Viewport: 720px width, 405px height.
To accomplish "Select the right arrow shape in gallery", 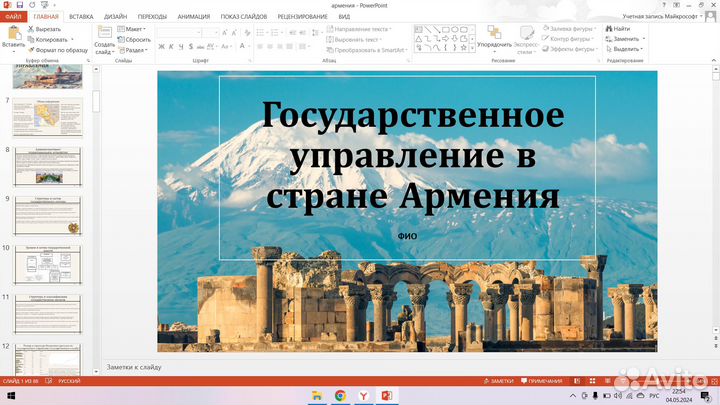I will point(445,39).
